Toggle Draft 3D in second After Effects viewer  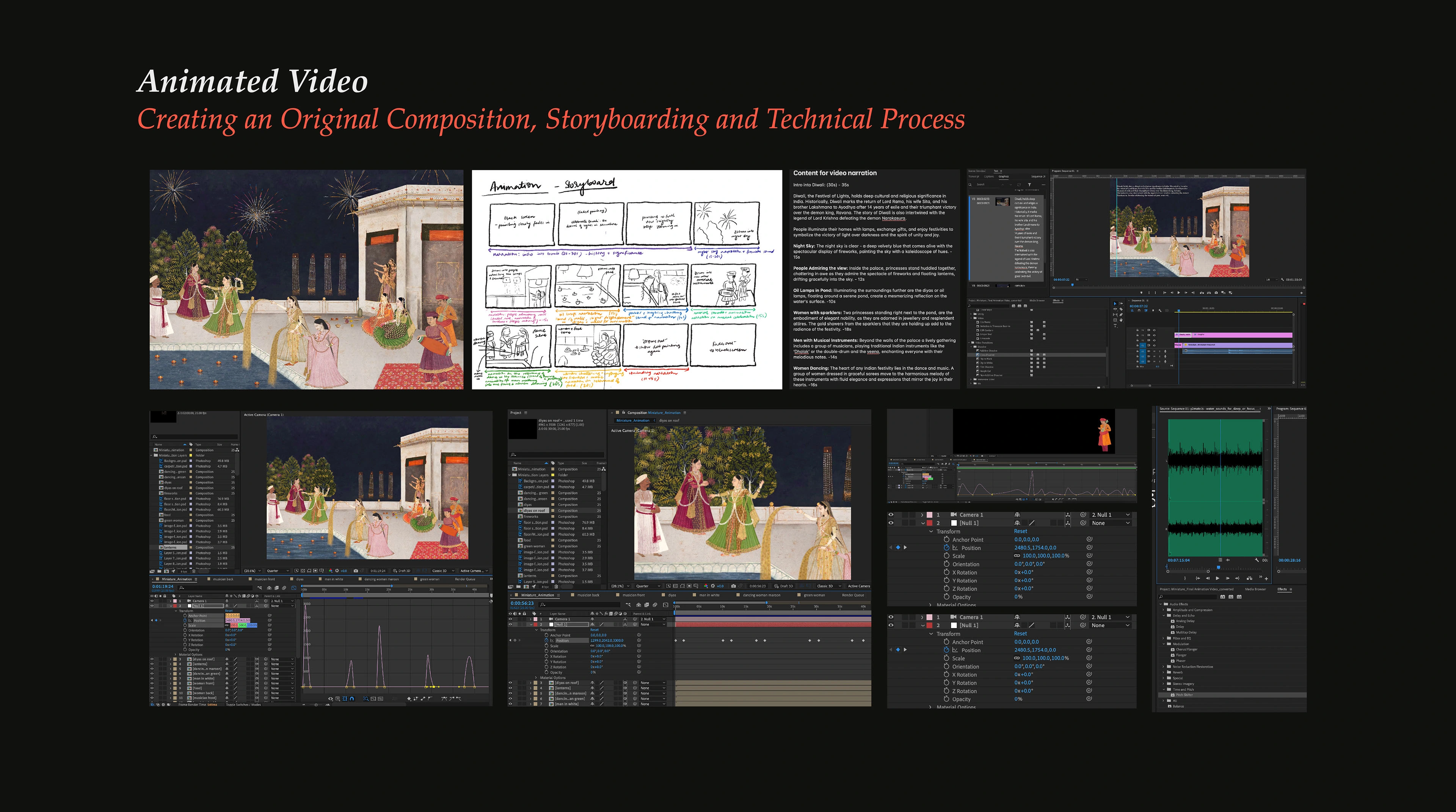[x=784, y=586]
